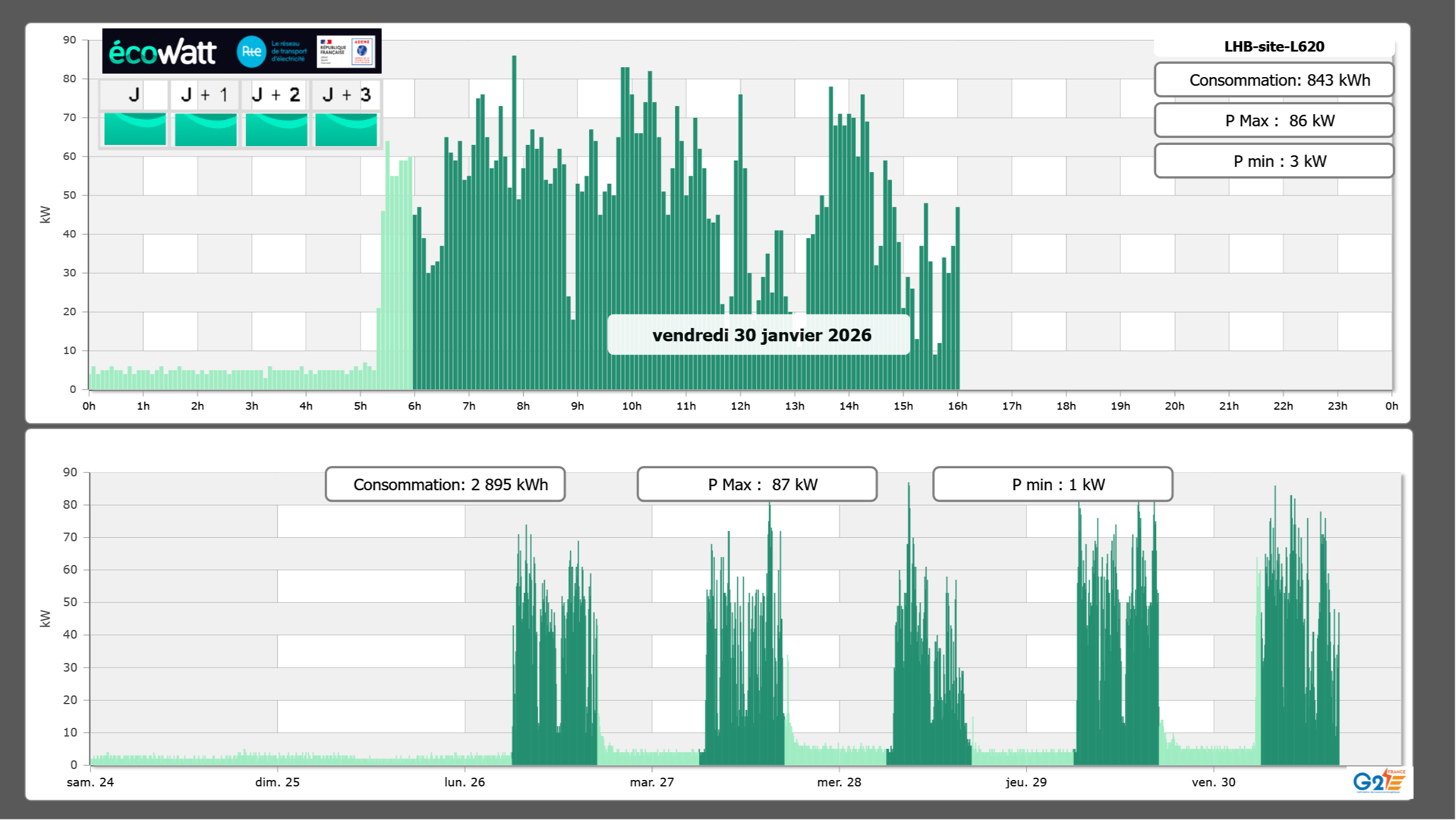The image size is (1456, 820).
Task: Click the ADEME logo
Action: click(362, 52)
